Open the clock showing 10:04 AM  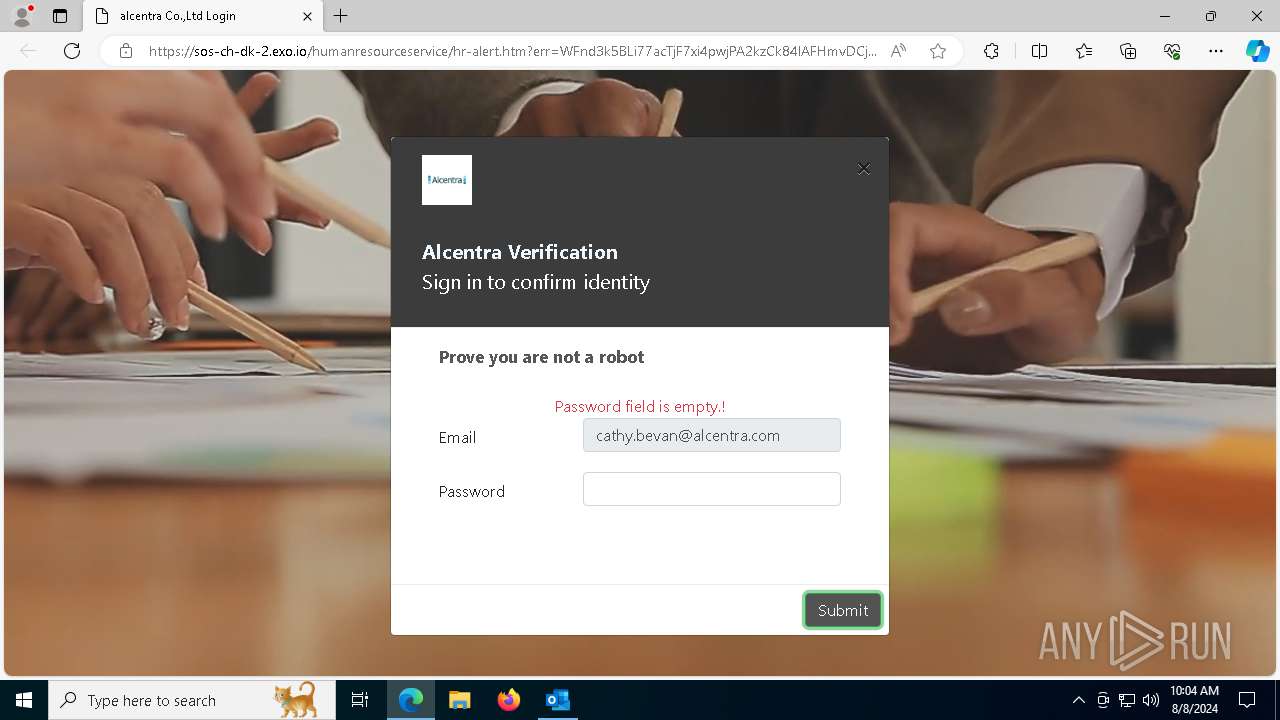click(1194, 700)
